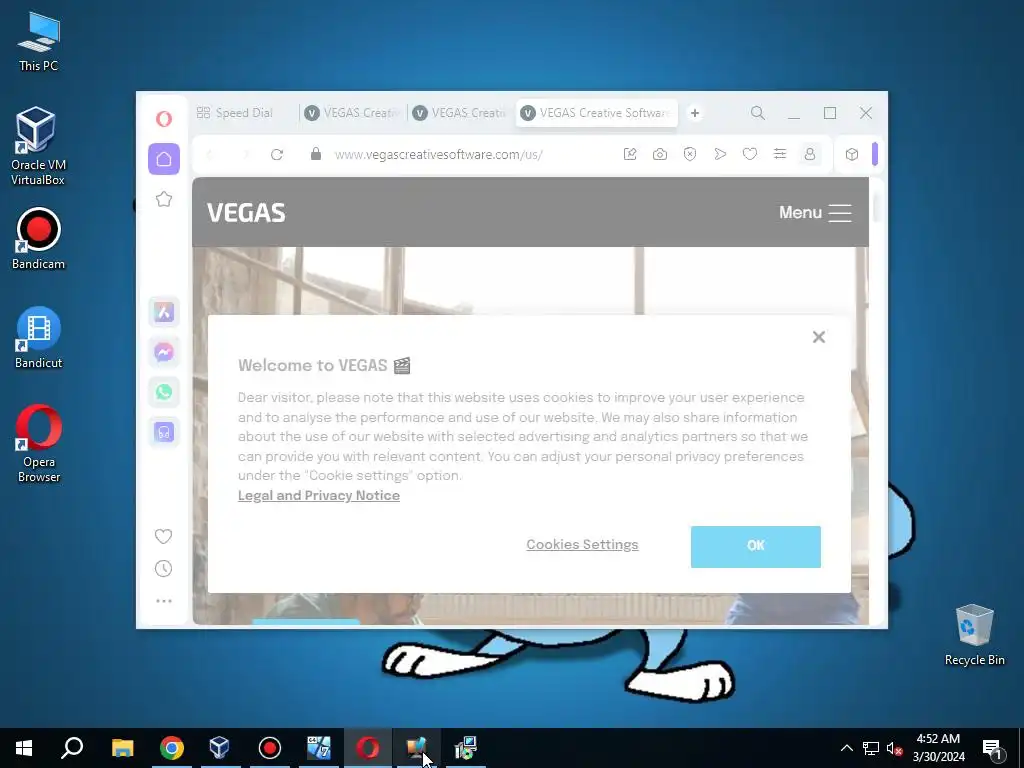Open the Windows Start menu

coord(24,748)
